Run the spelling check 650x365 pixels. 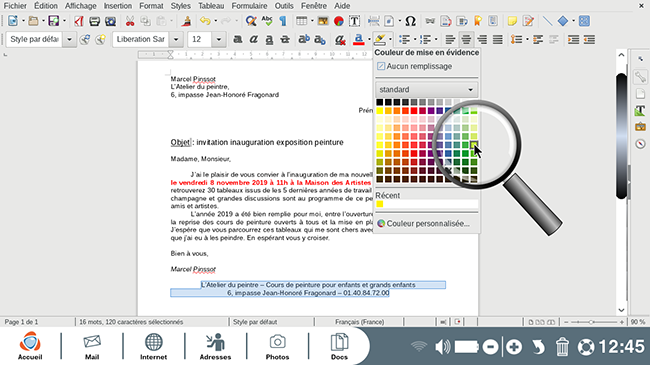tap(267, 21)
